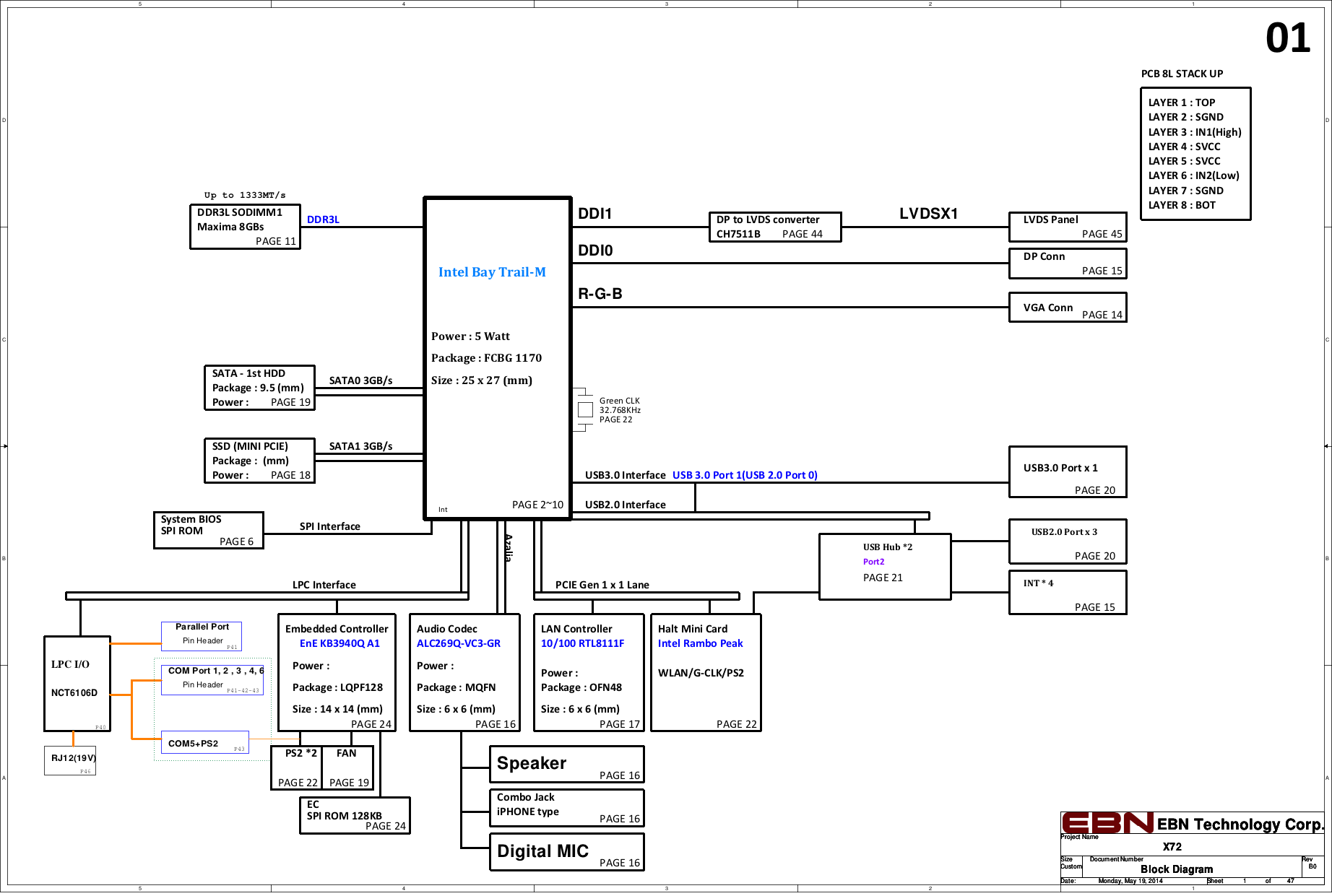Select the LAN Controller block
This screenshot has width=1332, height=896.
pyautogui.click(x=589, y=673)
